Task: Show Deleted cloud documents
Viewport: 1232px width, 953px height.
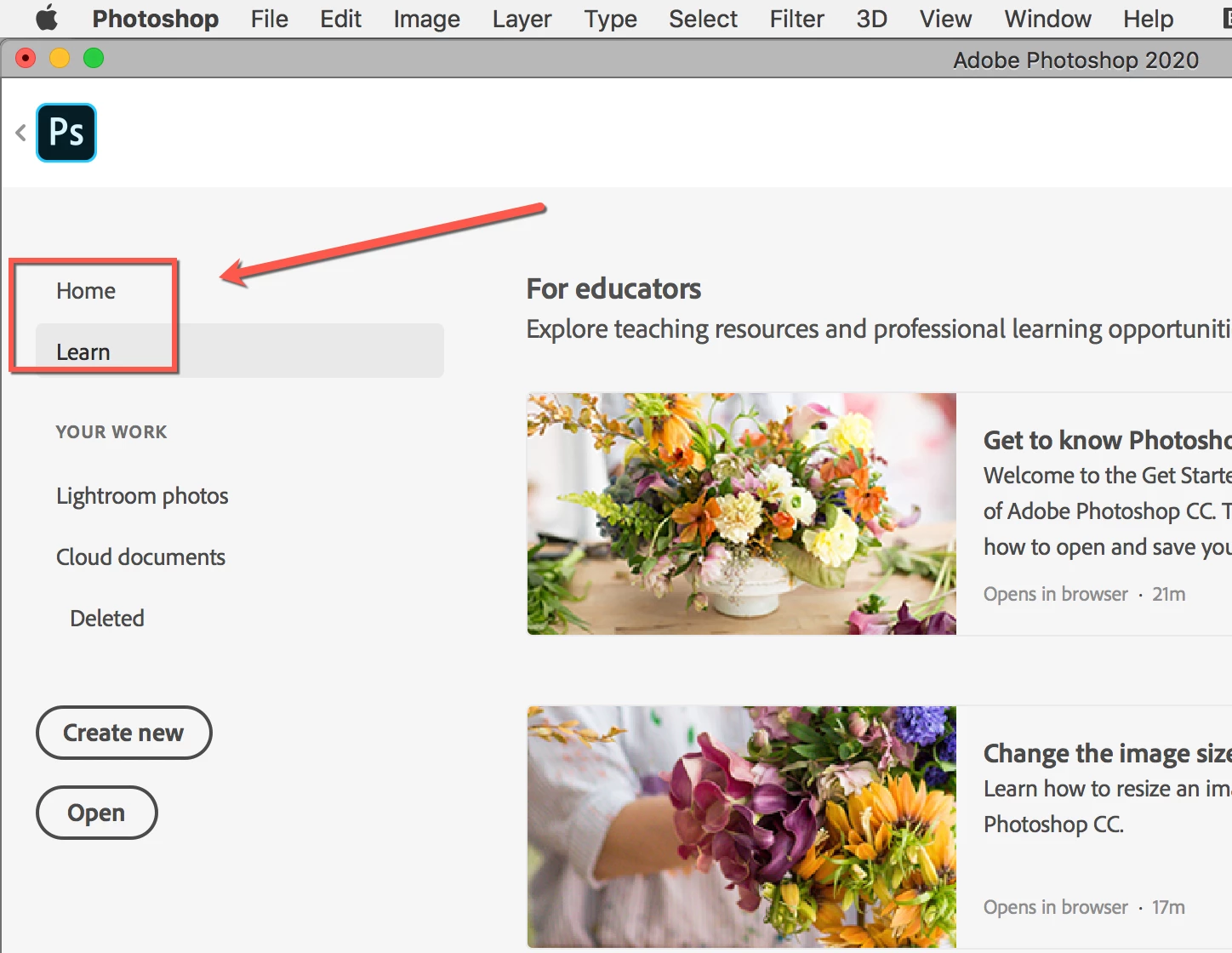Action: (x=107, y=619)
